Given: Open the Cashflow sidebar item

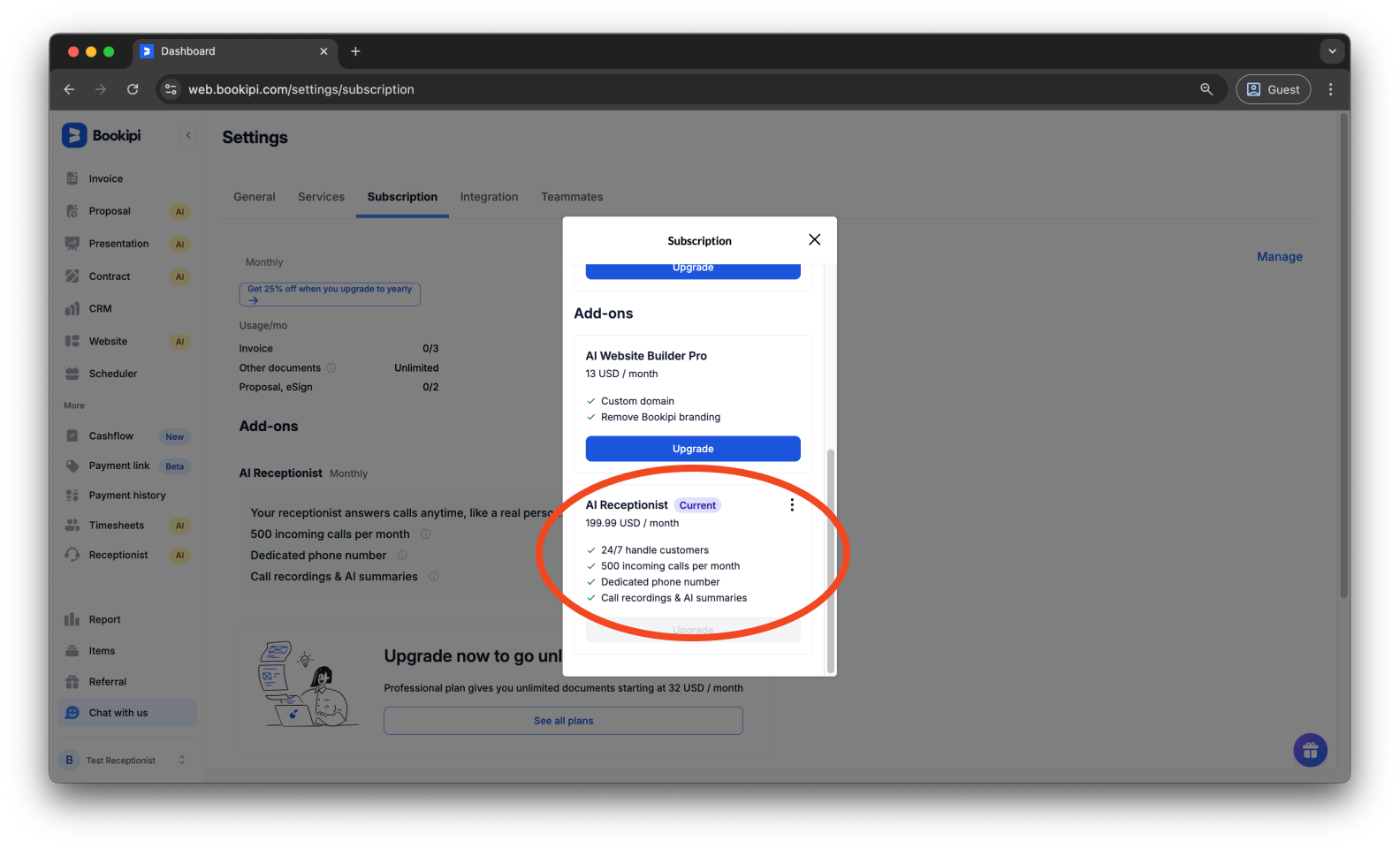Looking at the screenshot, I should [127, 436].
